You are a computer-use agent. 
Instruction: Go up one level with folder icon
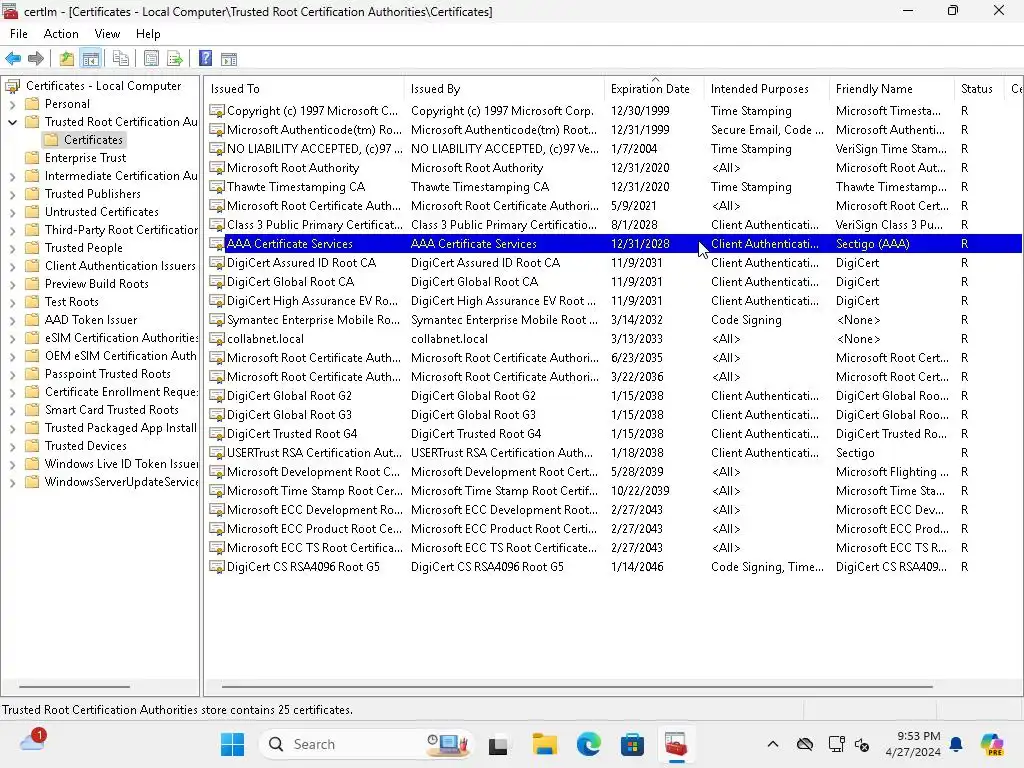(x=66, y=59)
